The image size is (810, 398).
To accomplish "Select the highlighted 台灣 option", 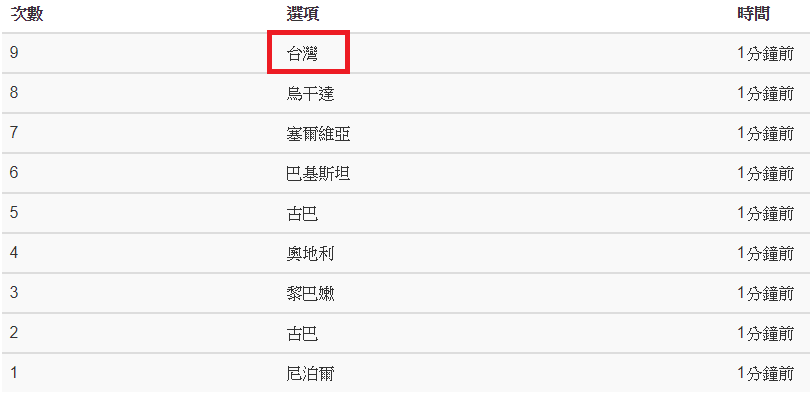I will pyautogui.click(x=302, y=54).
